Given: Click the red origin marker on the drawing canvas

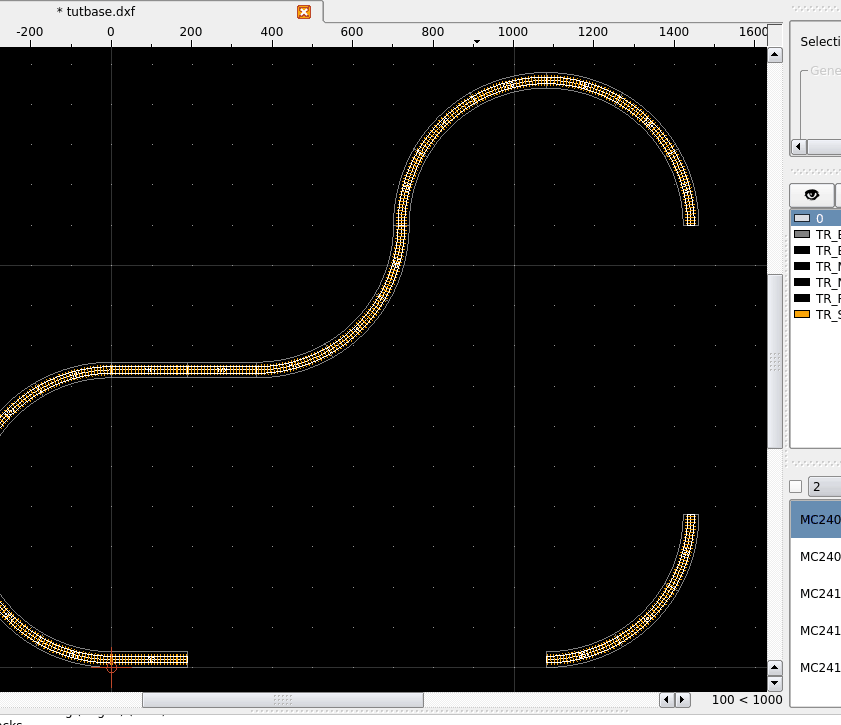Looking at the screenshot, I should (x=111, y=665).
